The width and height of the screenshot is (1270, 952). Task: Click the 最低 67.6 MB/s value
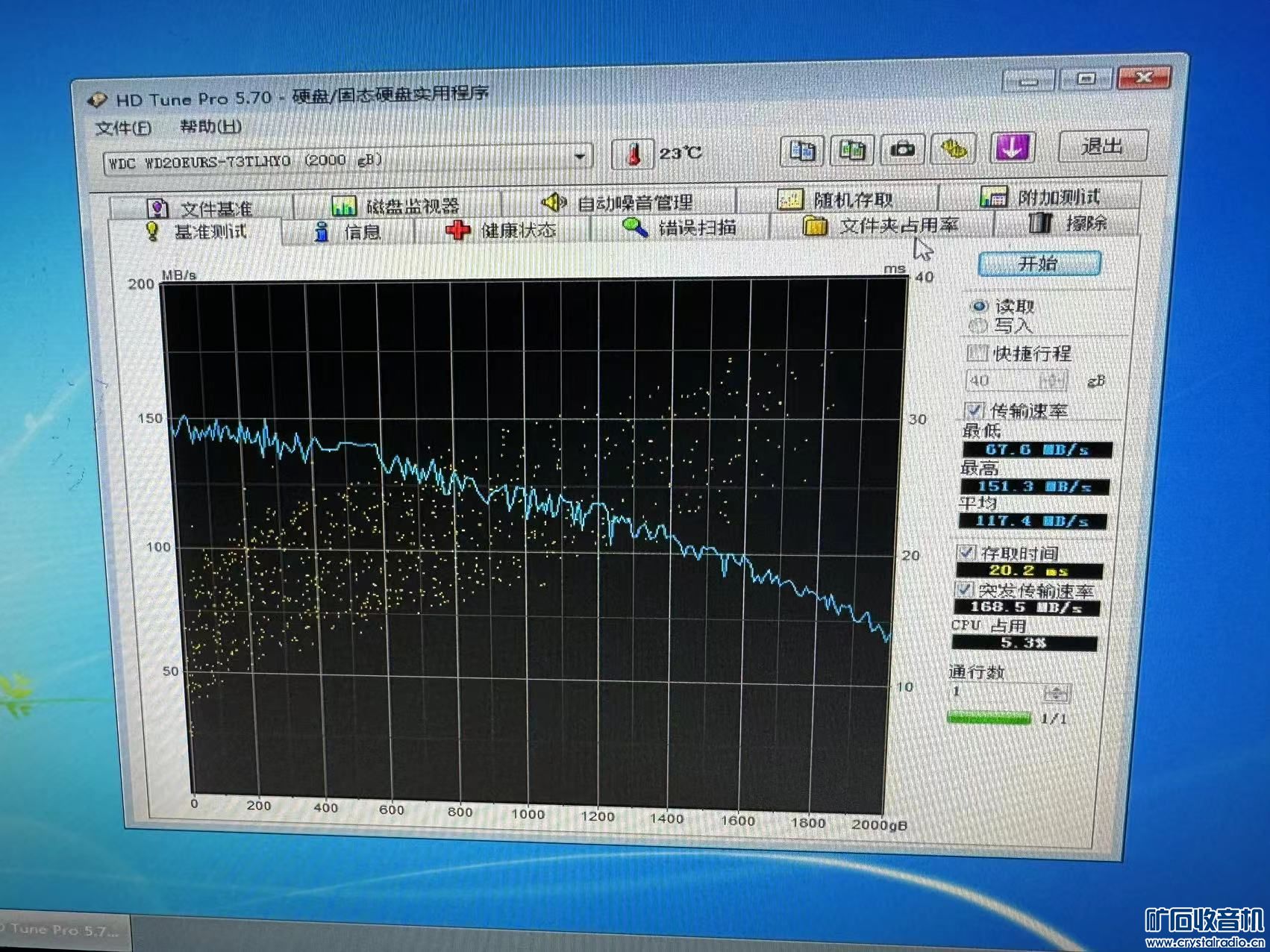[1038, 450]
